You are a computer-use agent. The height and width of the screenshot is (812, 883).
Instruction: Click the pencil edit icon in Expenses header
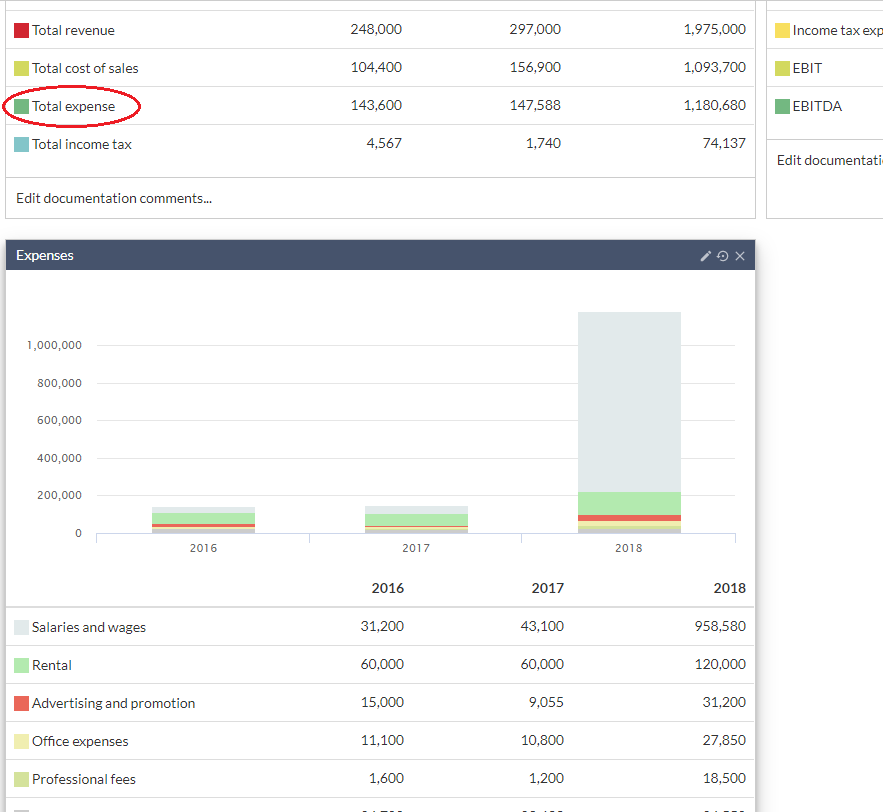pos(706,256)
